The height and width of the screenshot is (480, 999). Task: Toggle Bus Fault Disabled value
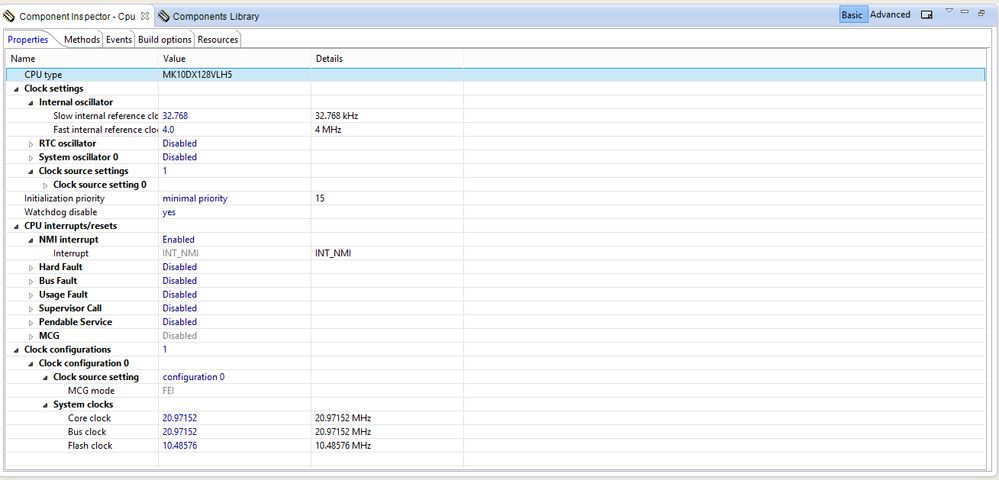coord(180,280)
